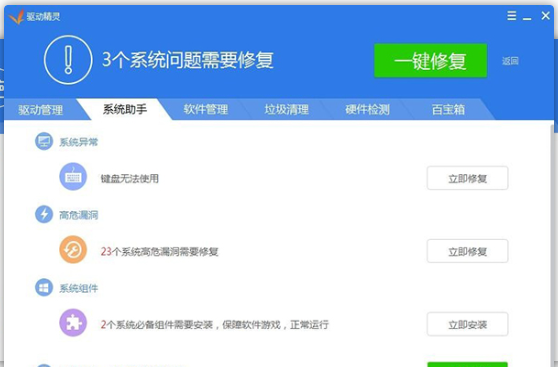Click the 高危漏洞 lightning icon
This screenshot has height=367, width=558.
44,214
